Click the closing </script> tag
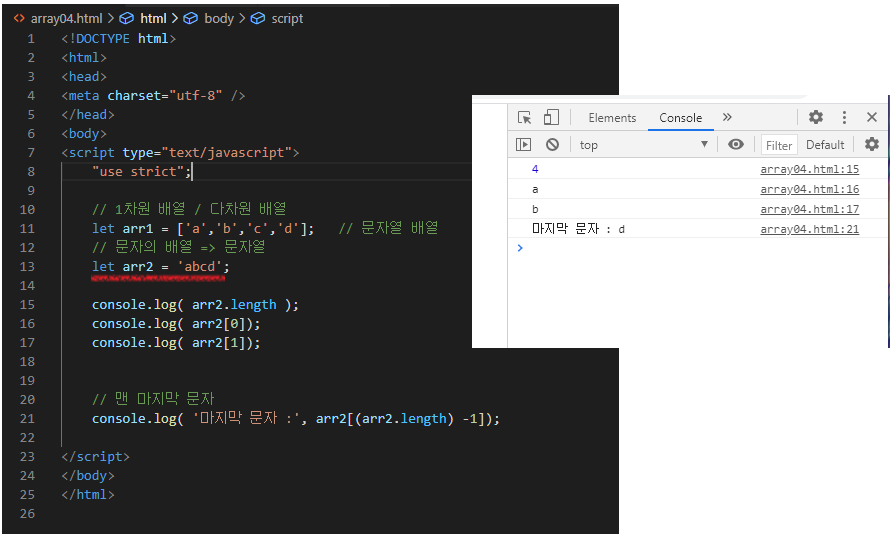The height and width of the screenshot is (538, 896). tap(95, 457)
